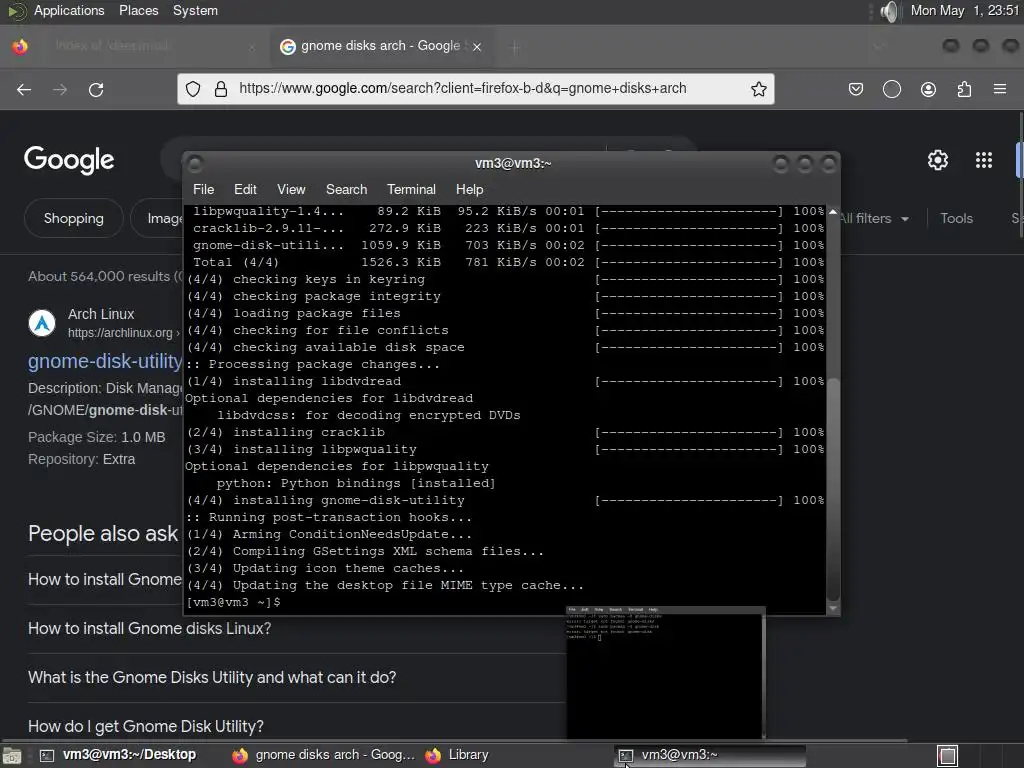This screenshot has width=1024, height=768.
Task: Click the terminal window menu icon in title bar
Action: (195, 163)
